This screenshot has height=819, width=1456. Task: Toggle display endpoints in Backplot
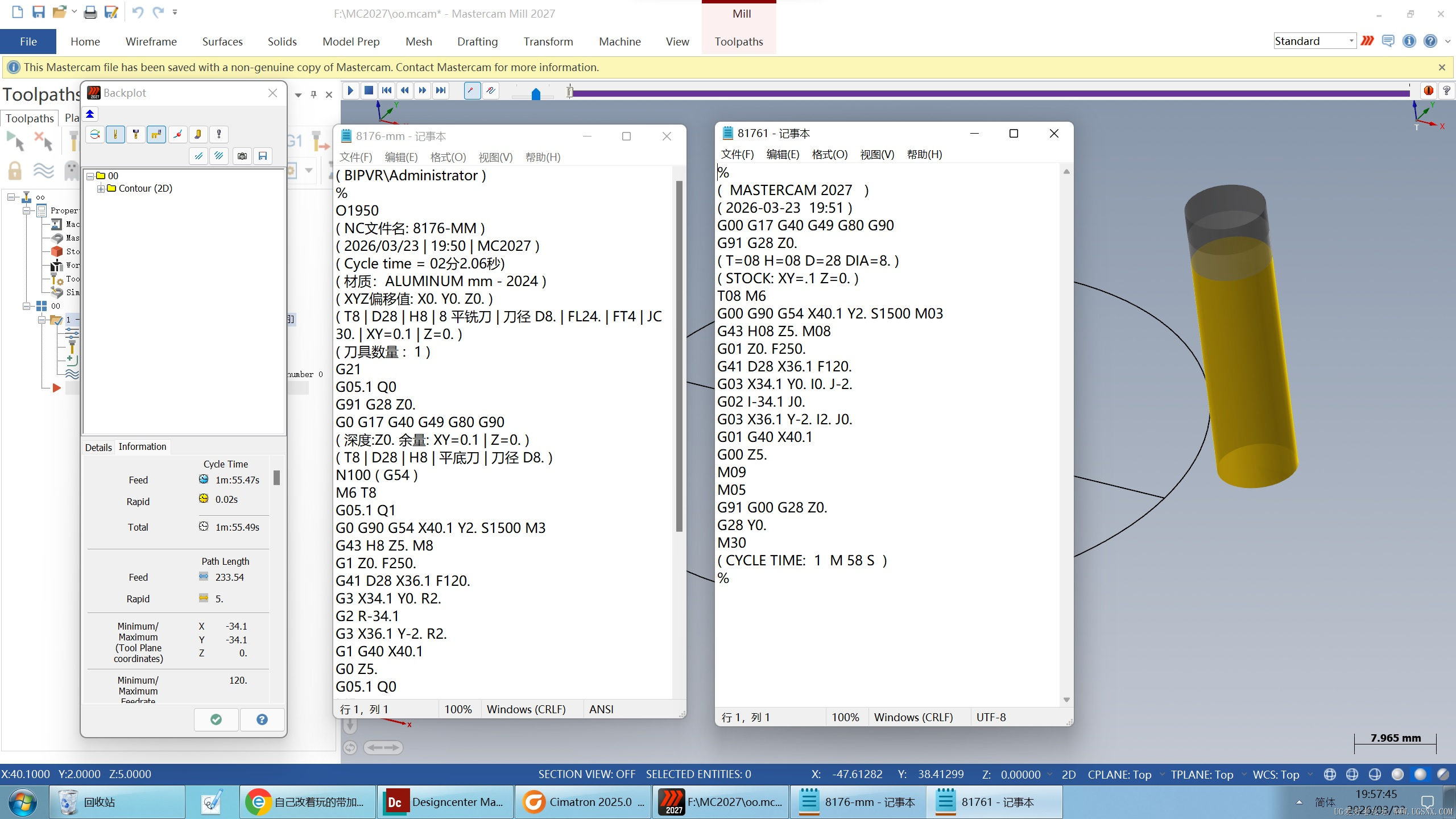coord(178,134)
